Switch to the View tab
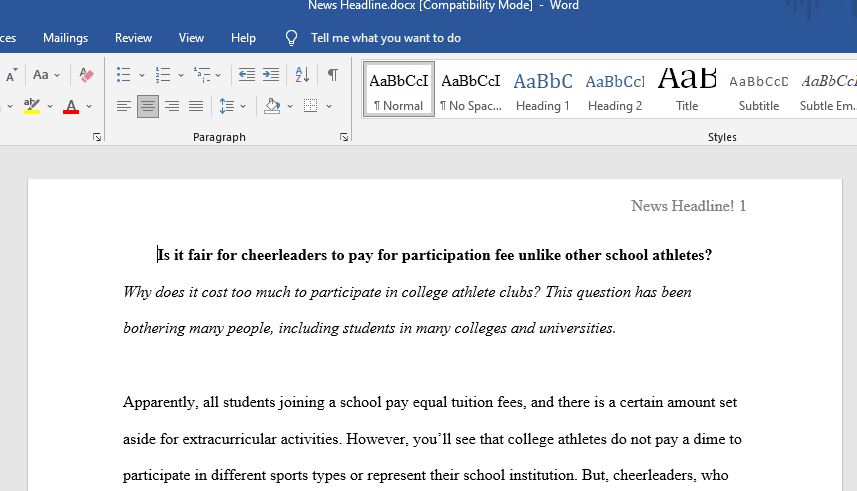 191,38
